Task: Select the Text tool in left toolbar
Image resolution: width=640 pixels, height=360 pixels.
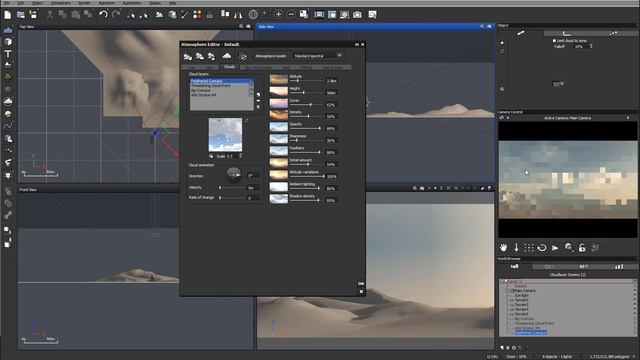Action: [8, 53]
